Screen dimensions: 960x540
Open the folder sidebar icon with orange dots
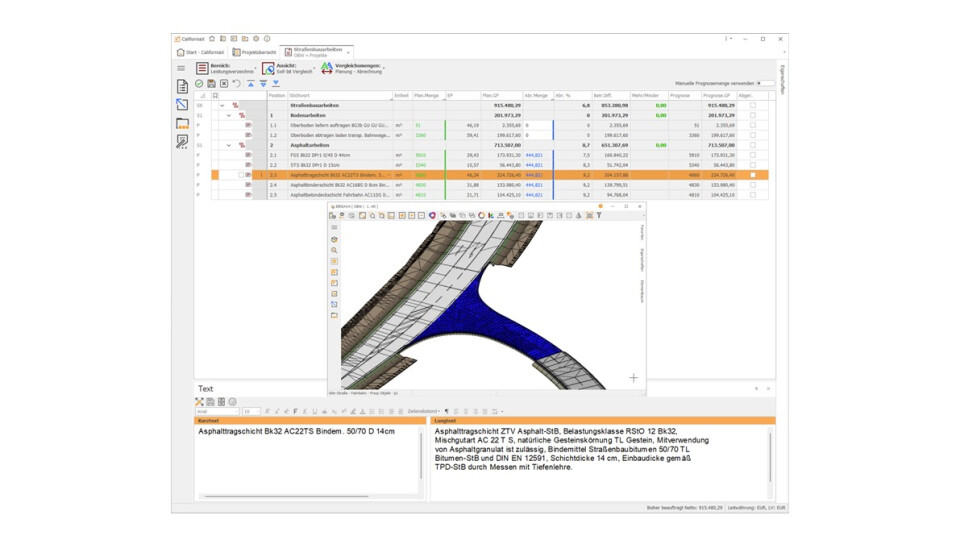coord(182,123)
